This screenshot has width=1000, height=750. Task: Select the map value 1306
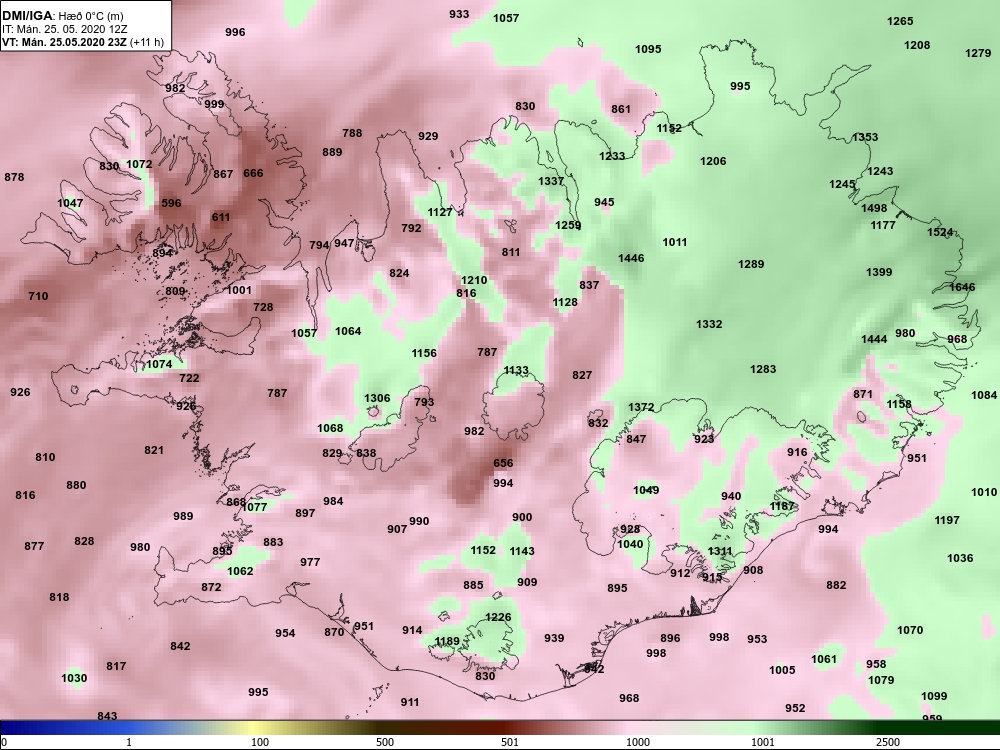[x=377, y=398]
